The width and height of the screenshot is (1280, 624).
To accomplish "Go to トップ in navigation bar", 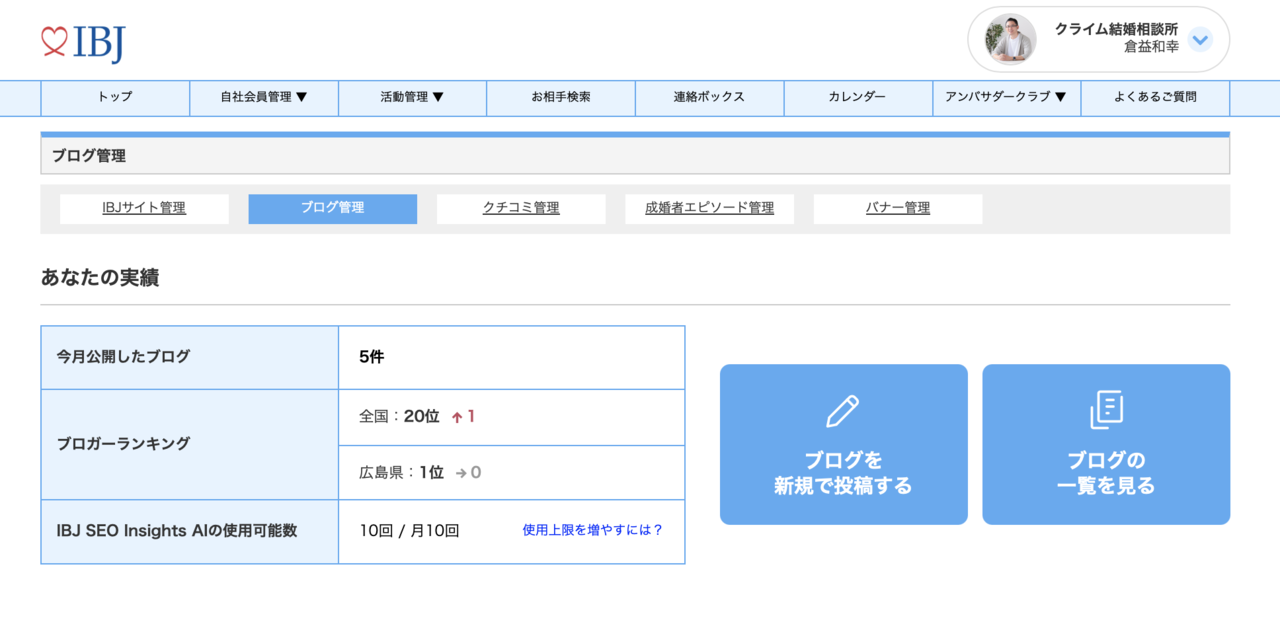I will [115, 97].
